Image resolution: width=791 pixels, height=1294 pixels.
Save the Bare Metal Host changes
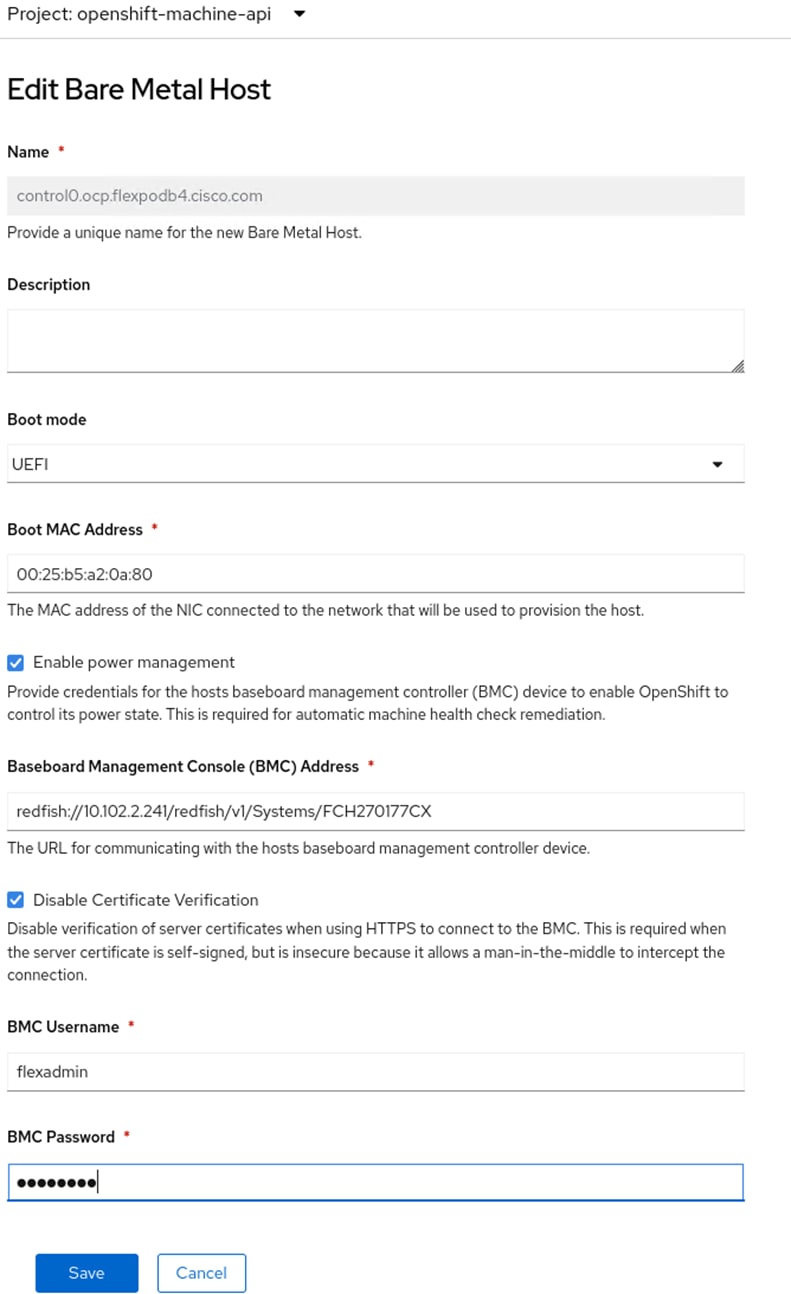[87, 1273]
